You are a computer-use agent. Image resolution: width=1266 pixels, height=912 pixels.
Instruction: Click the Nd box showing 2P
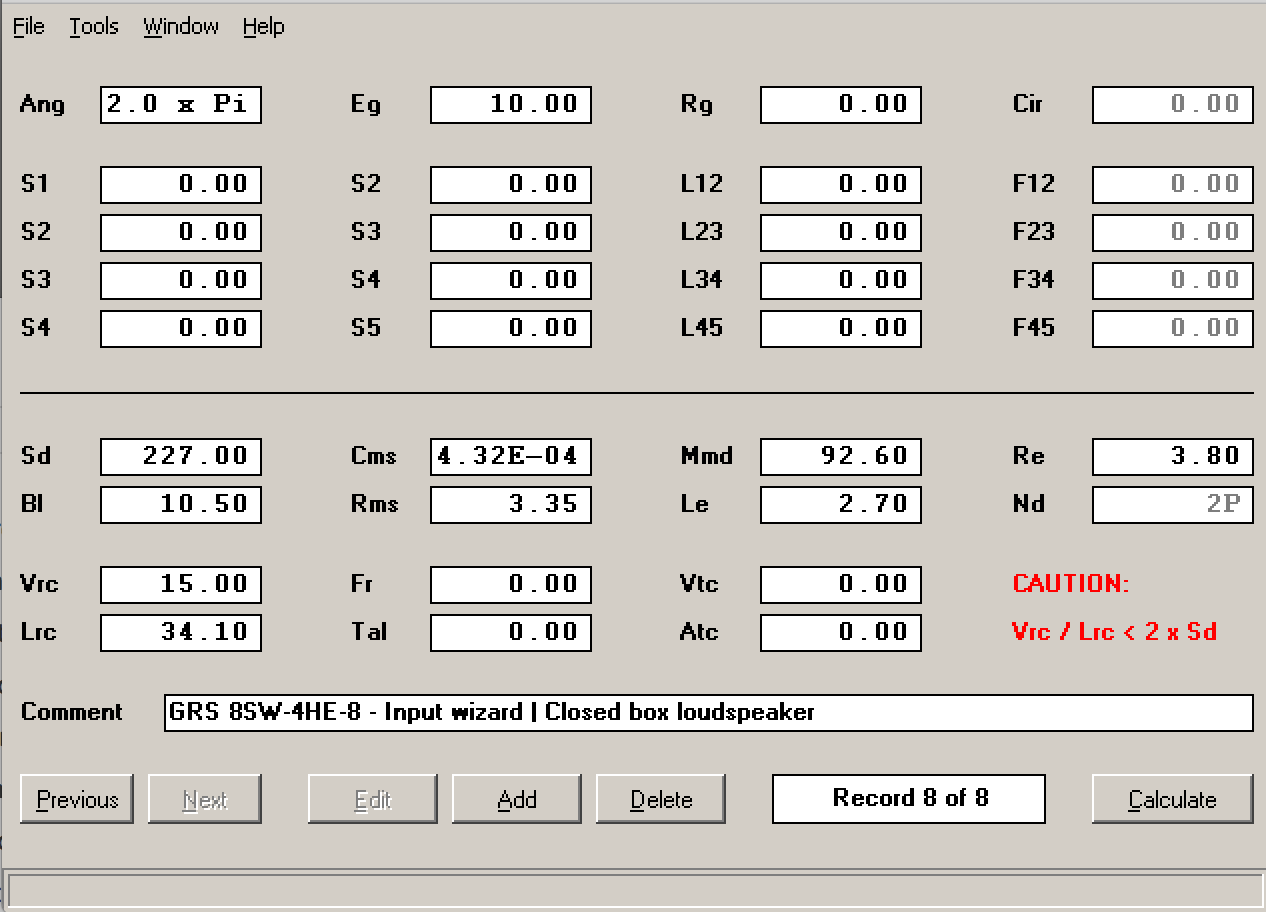pos(1173,505)
